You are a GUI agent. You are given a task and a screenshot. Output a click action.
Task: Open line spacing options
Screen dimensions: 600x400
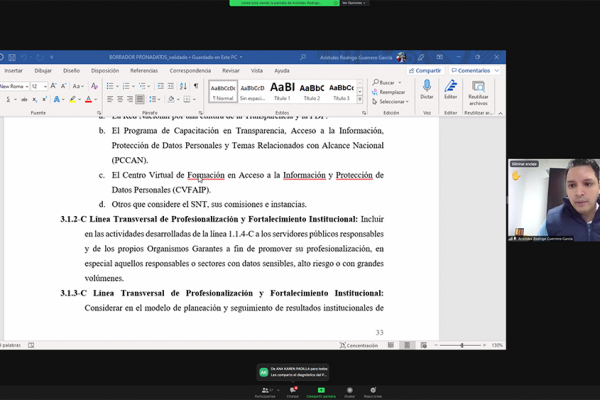click(x=153, y=100)
